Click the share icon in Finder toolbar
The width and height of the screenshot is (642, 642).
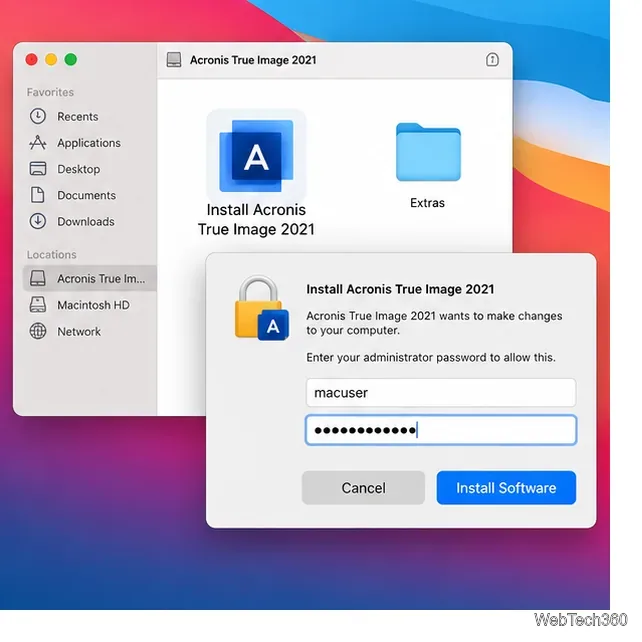pos(492,60)
